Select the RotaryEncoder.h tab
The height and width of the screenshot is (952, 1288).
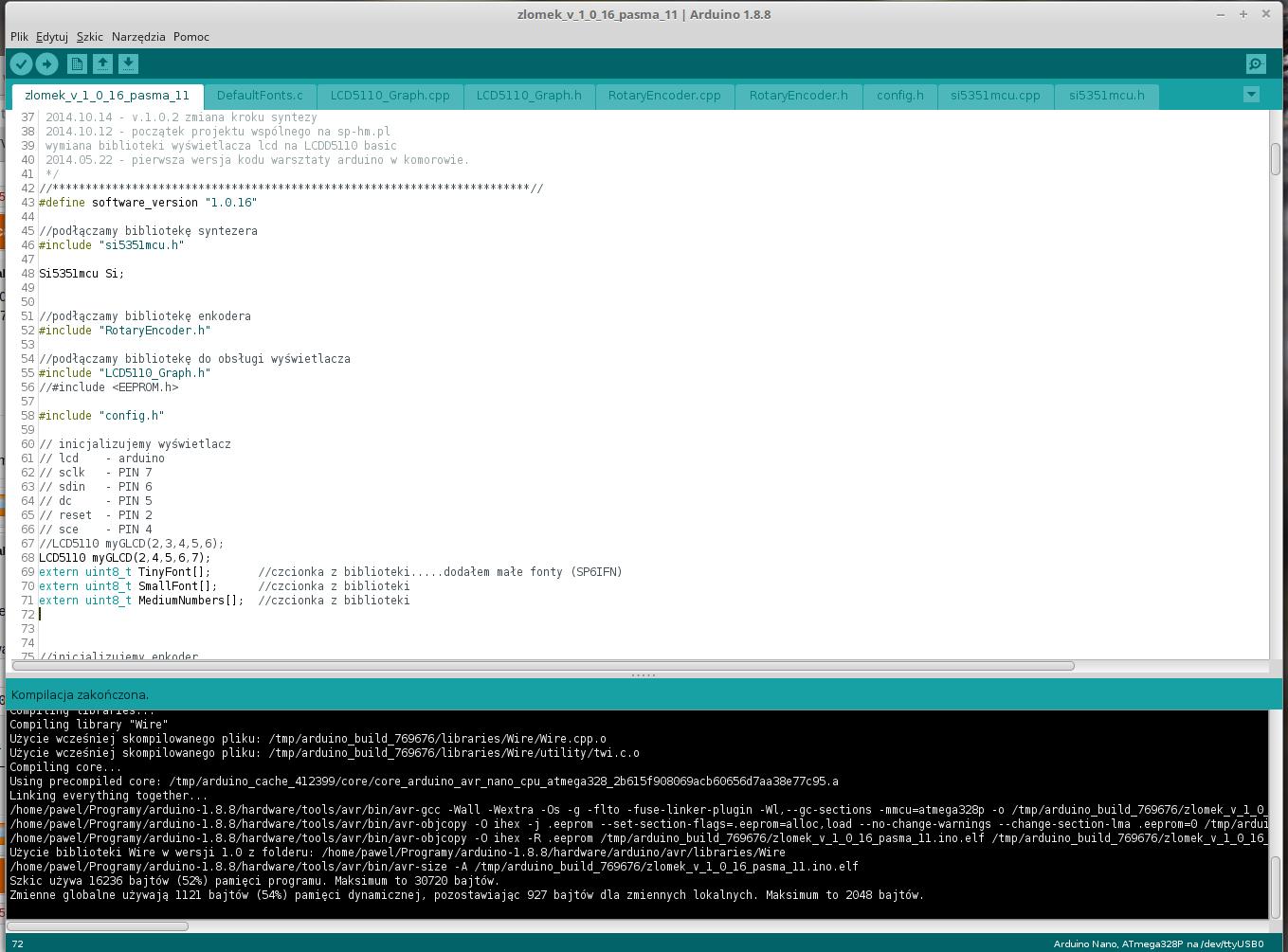[798, 96]
